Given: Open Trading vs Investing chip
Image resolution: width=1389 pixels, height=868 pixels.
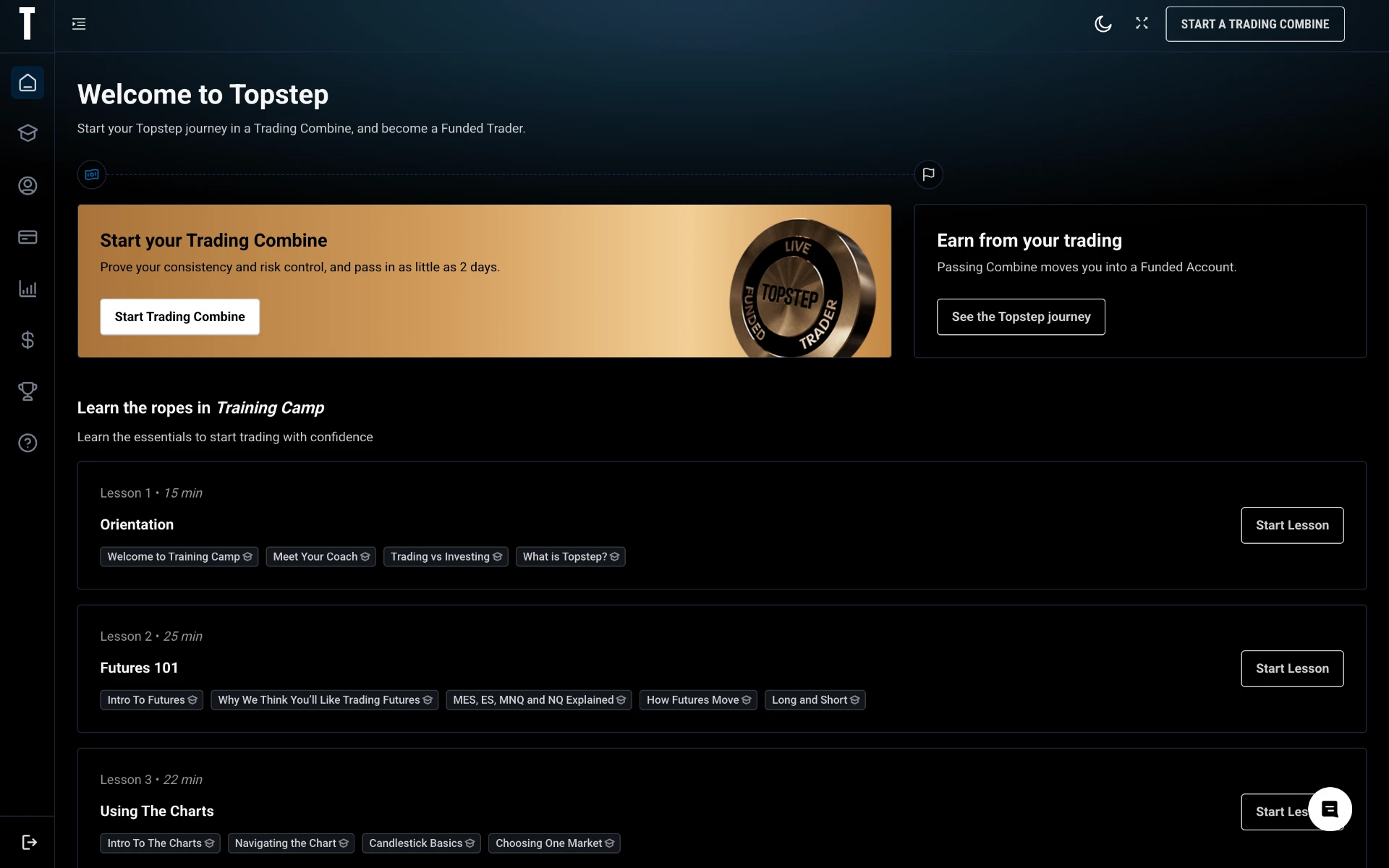Looking at the screenshot, I should point(446,556).
